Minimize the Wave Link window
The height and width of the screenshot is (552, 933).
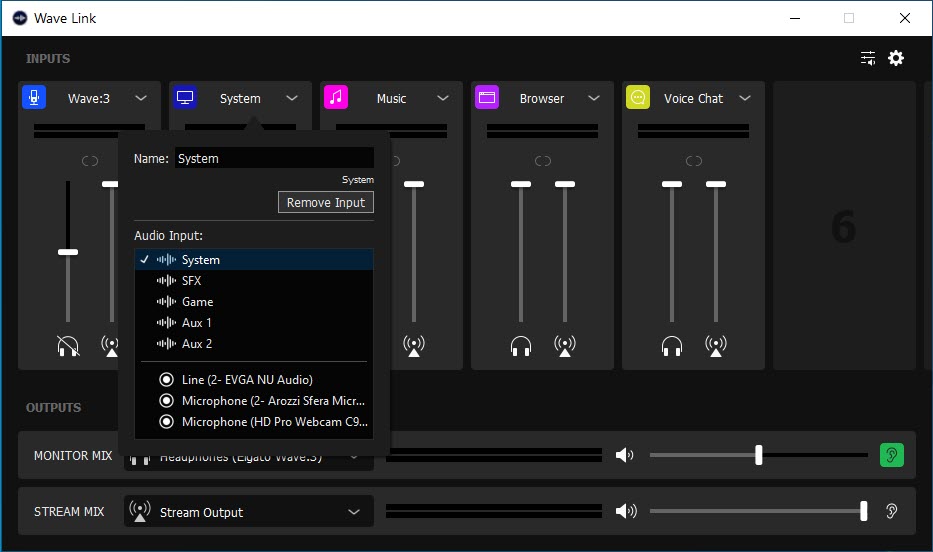pos(794,18)
